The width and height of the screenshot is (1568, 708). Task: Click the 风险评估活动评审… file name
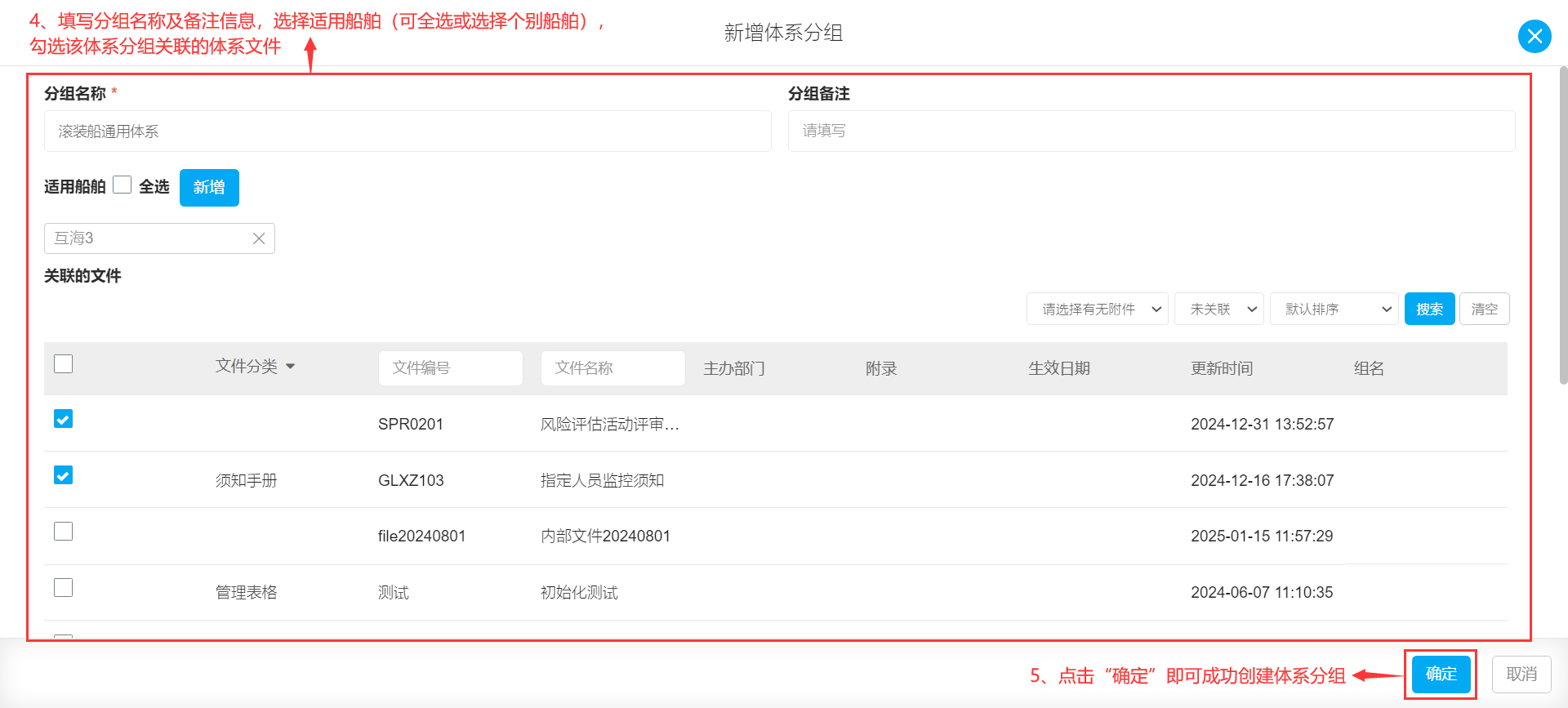coord(610,424)
